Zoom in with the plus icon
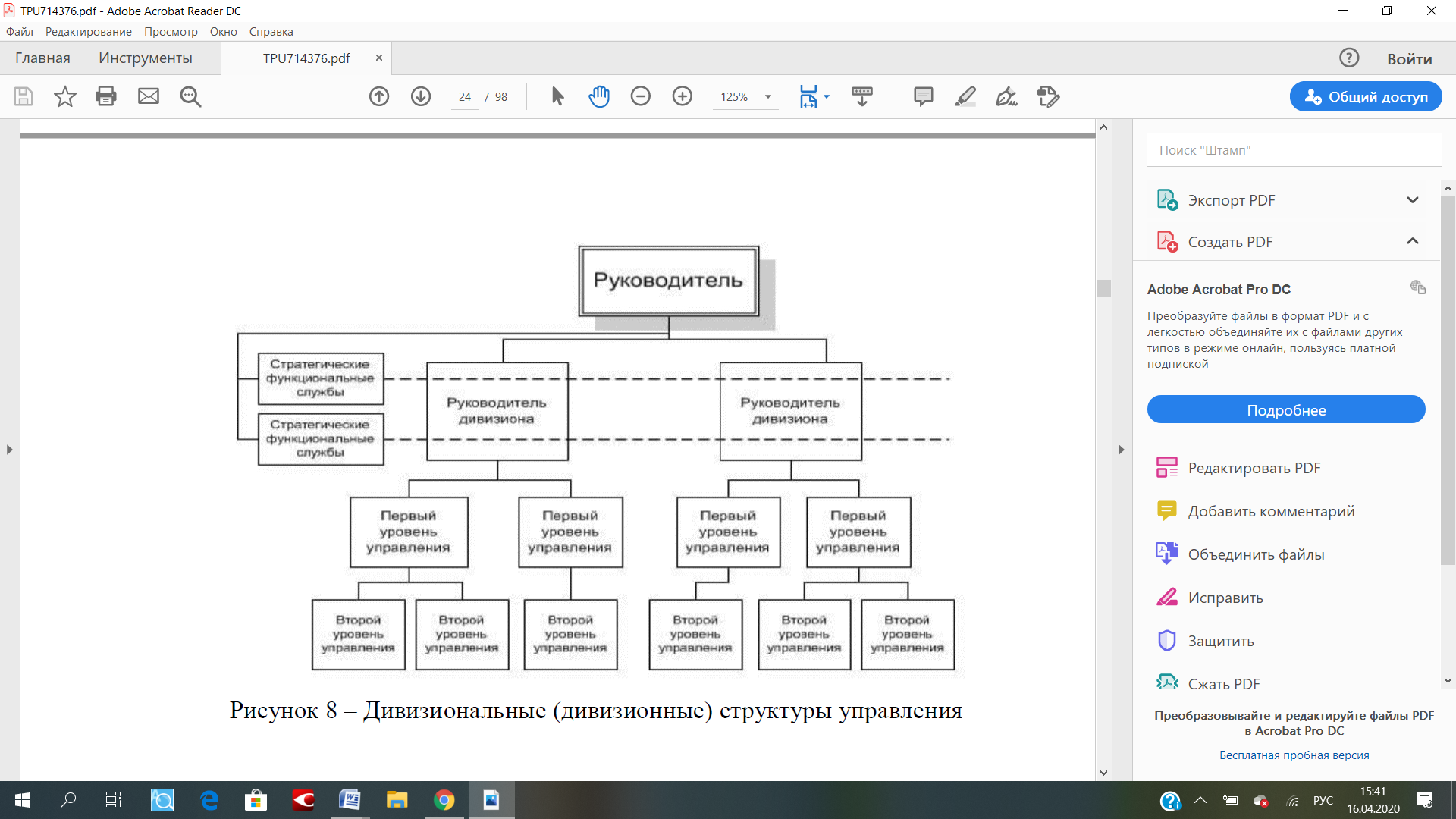Screen dimensions: 1456x819 pyautogui.click(x=682, y=96)
